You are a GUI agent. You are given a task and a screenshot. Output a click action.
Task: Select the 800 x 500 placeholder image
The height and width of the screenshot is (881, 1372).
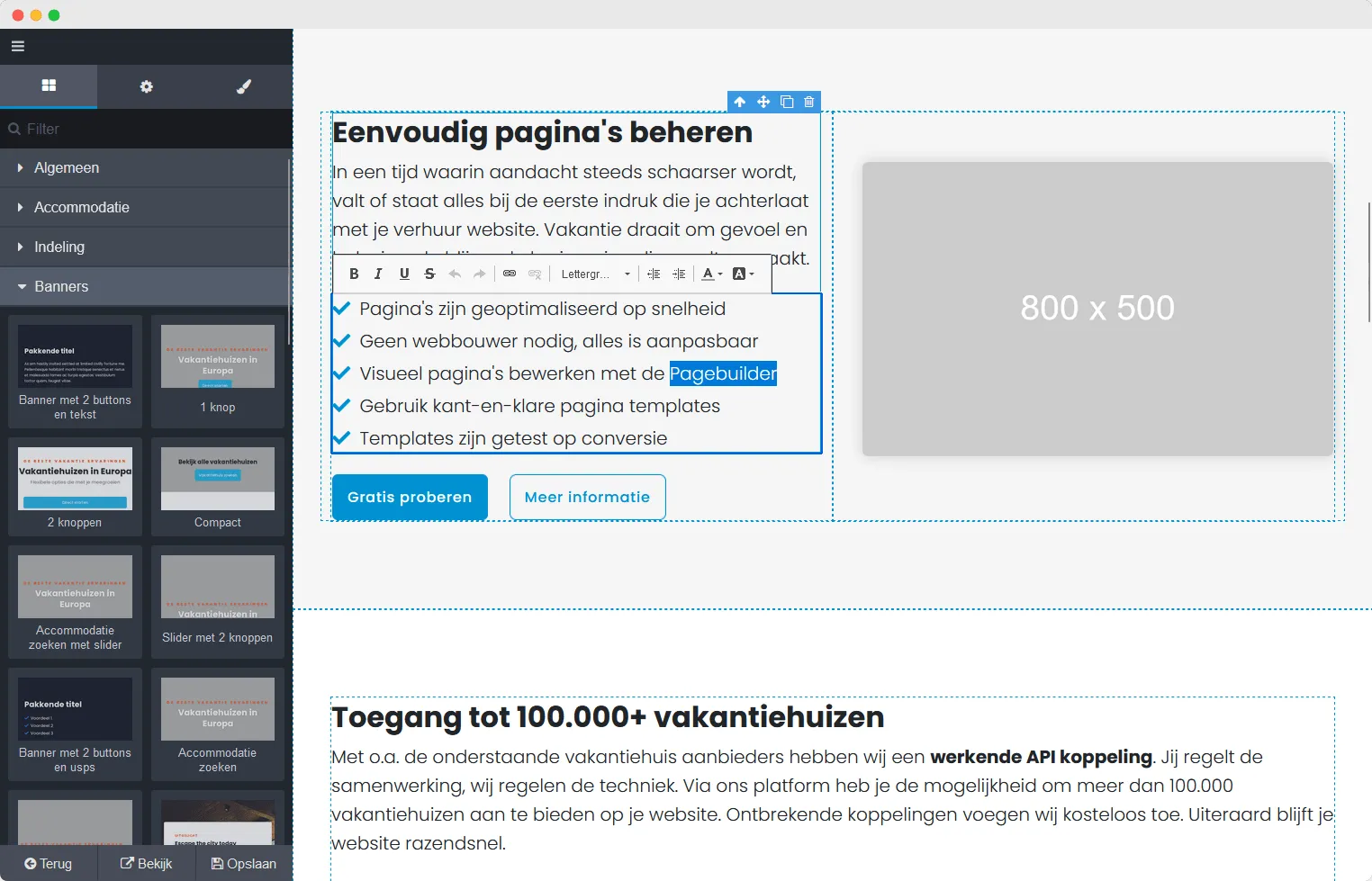pyautogui.click(x=1097, y=309)
